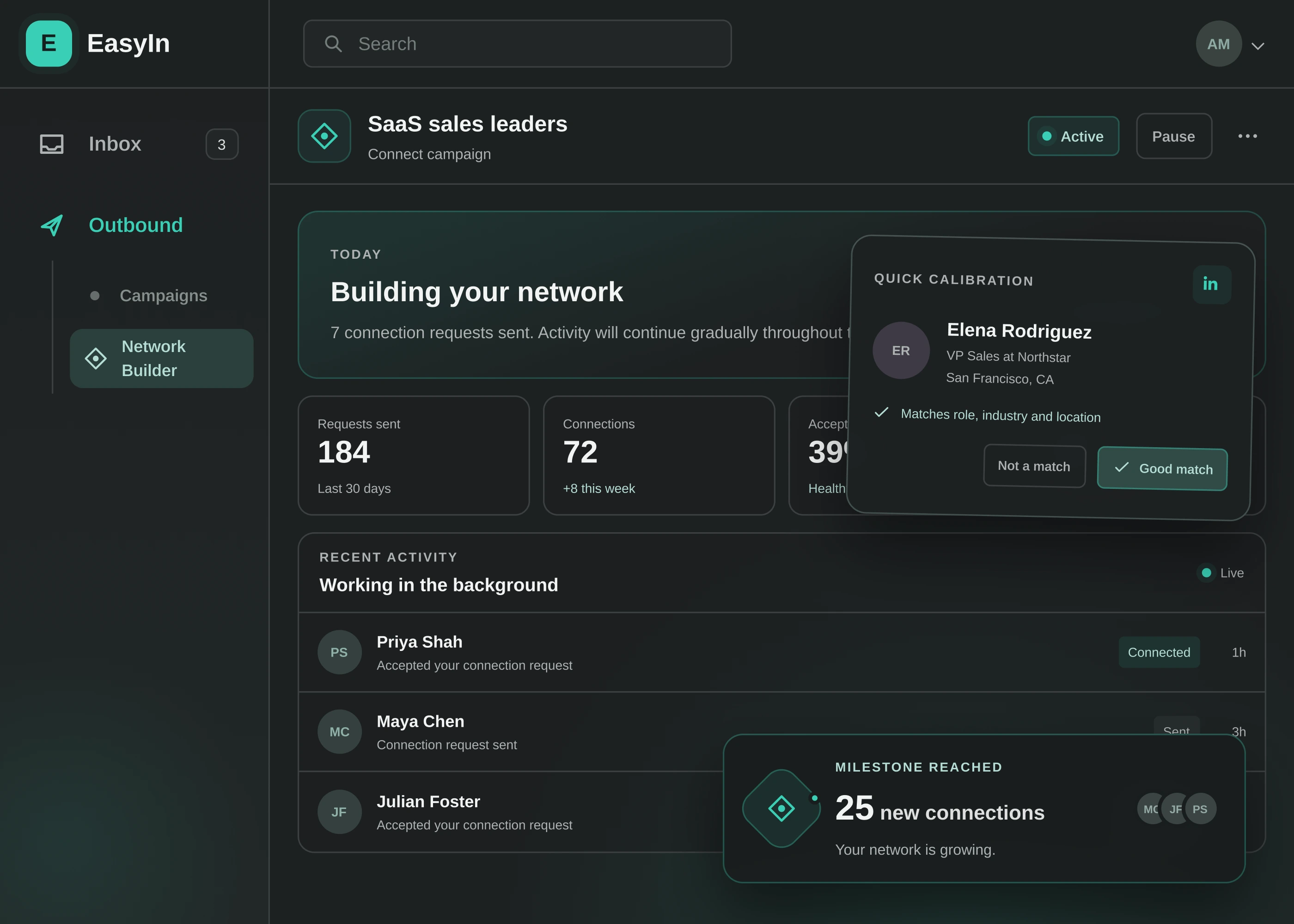Click Maya Chen's MC avatar in activity list
This screenshot has width=1294, height=924.
pyautogui.click(x=340, y=732)
